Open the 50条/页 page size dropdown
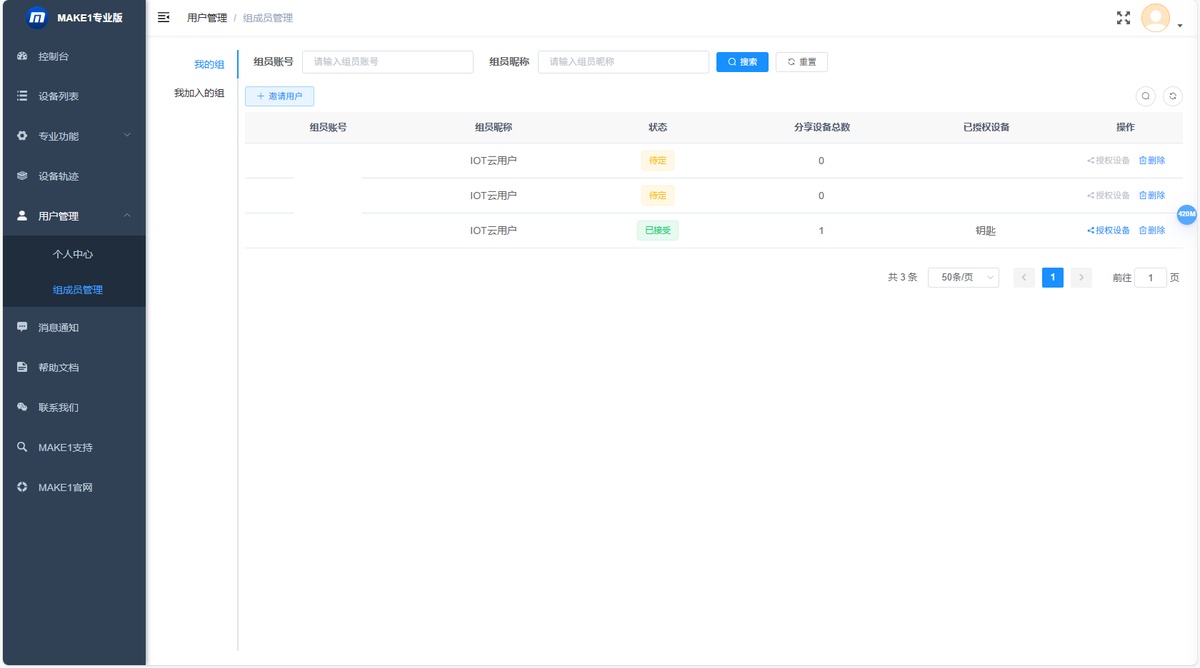1200x668 pixels. tap(963, 277)
